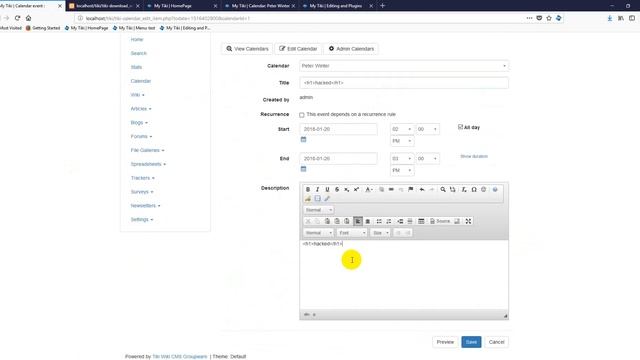
Task: Remove formatting with the Tx icon
Action: coord(464,189)
